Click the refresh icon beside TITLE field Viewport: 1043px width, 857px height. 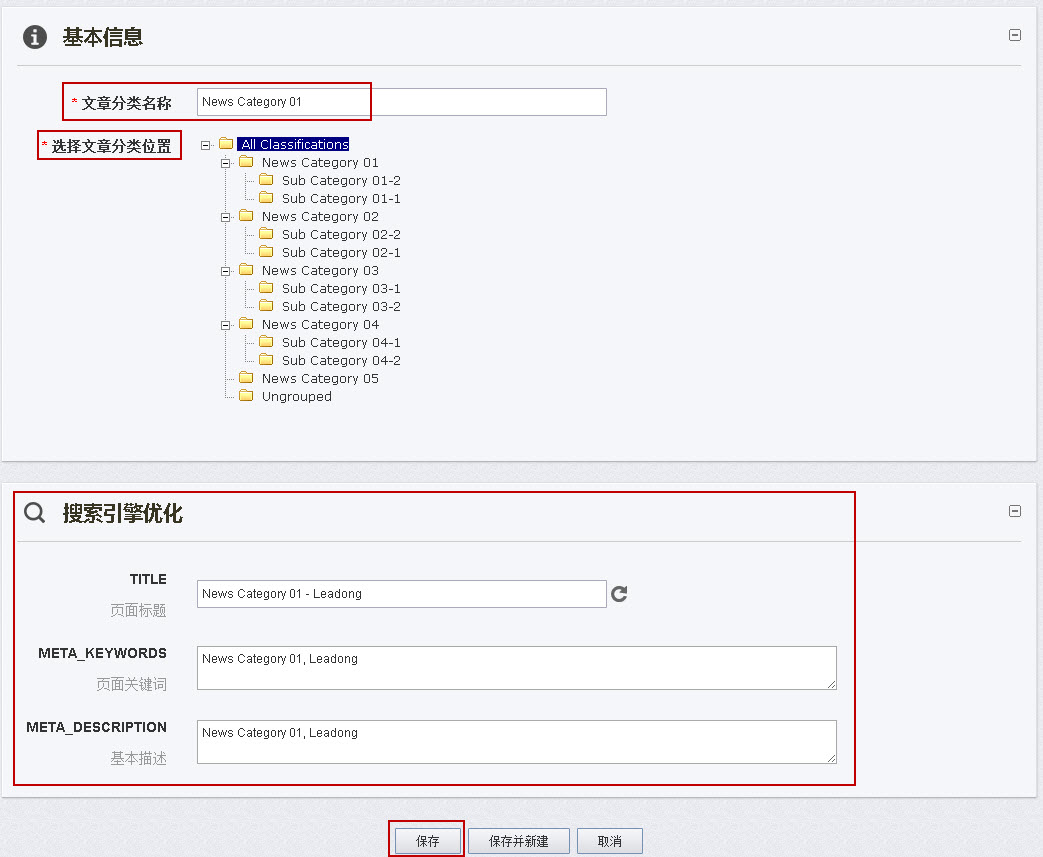pos(619,593)
